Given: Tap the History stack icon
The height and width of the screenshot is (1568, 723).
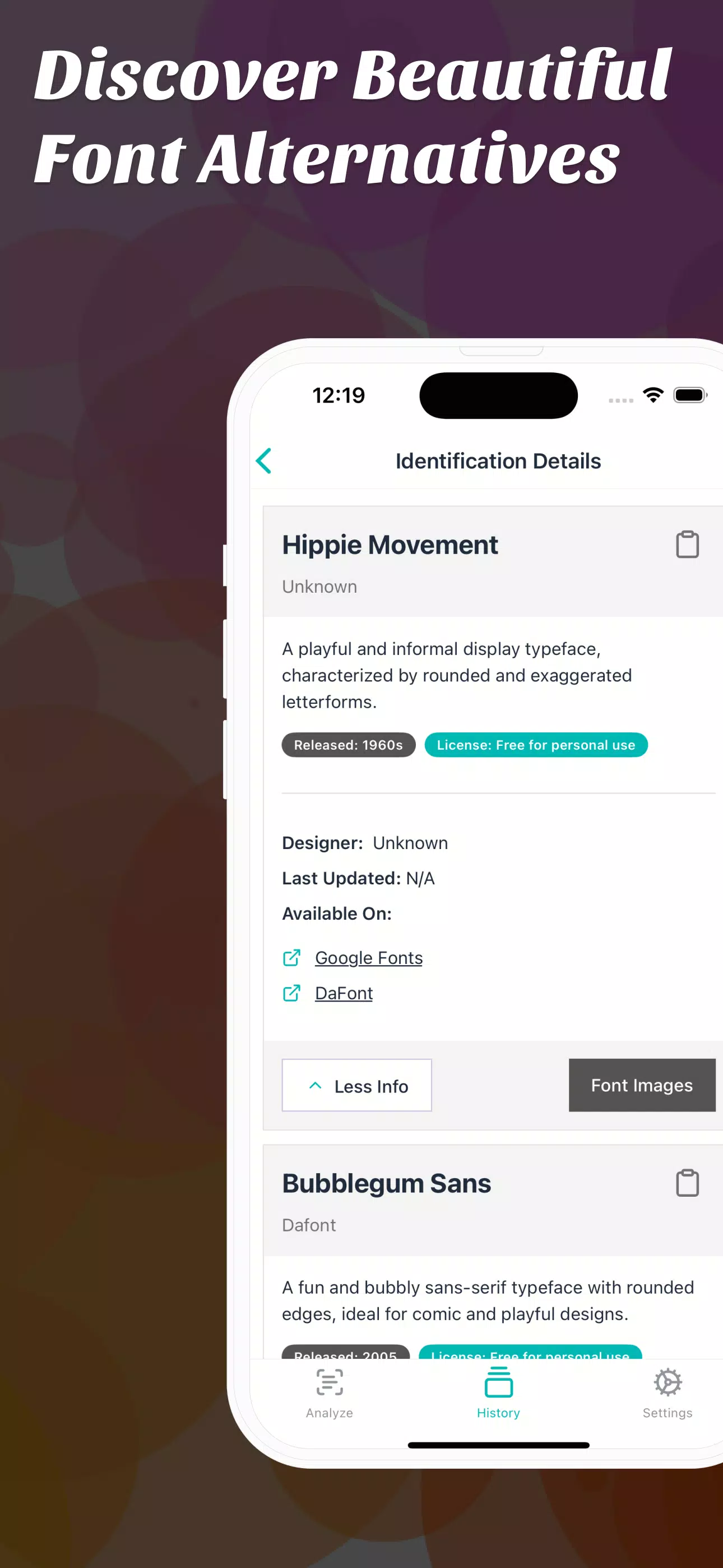Looking at the screenshot, I should coord(498,1382).
